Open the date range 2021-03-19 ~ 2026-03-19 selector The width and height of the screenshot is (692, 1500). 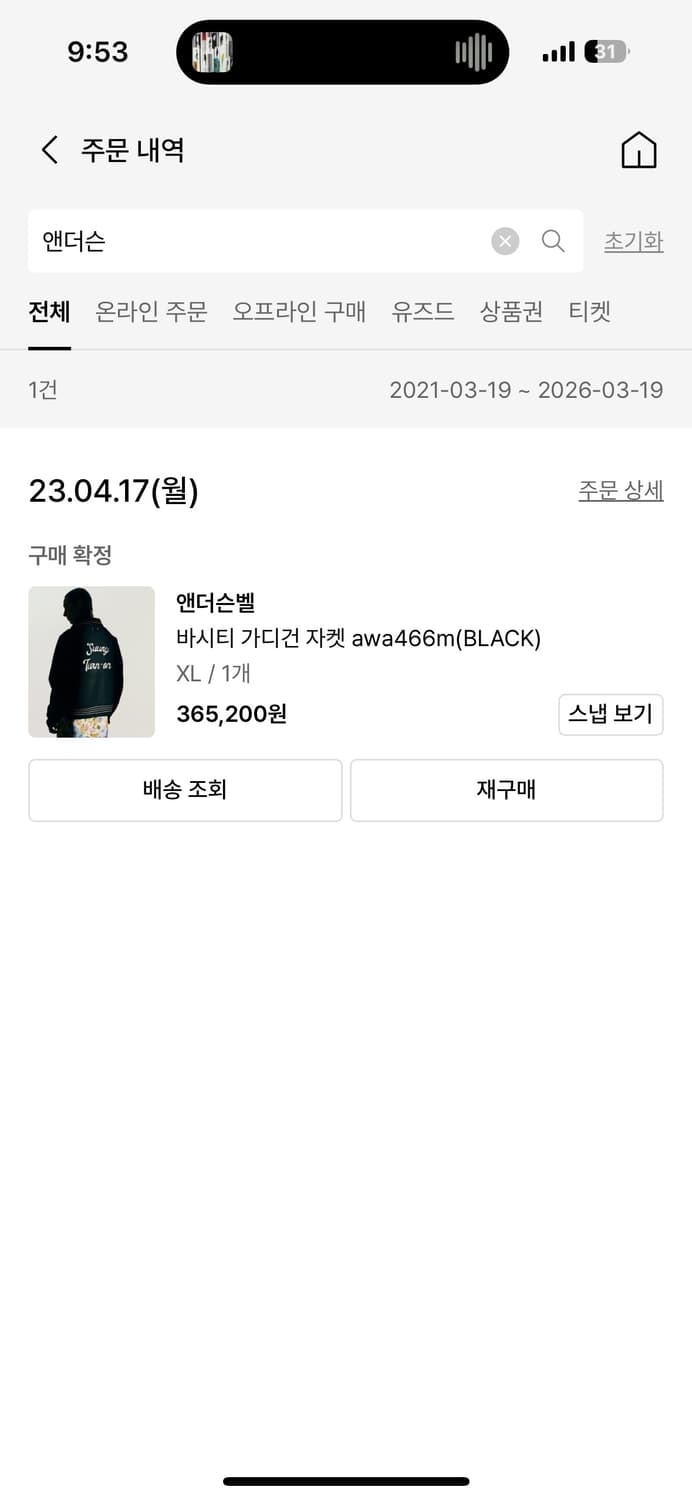[526, 390]
